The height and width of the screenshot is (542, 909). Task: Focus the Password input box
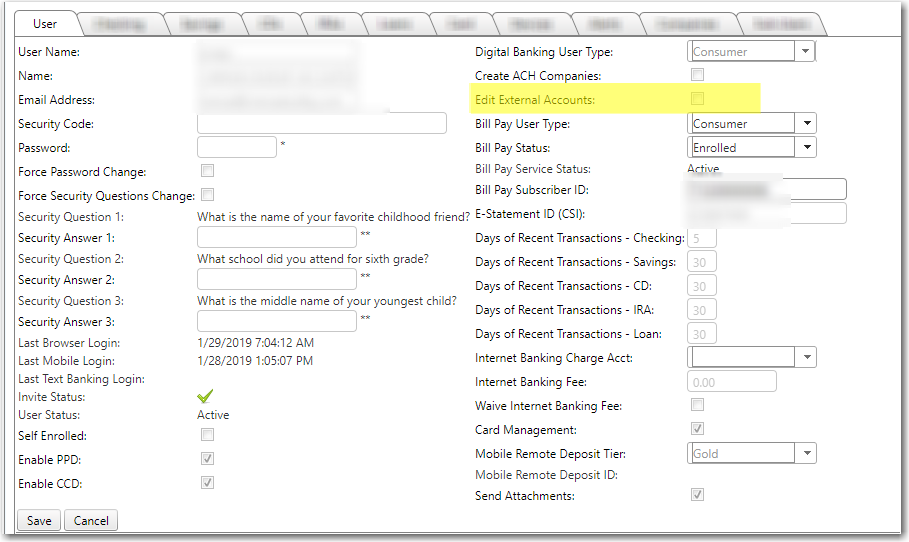coord(236,147)
